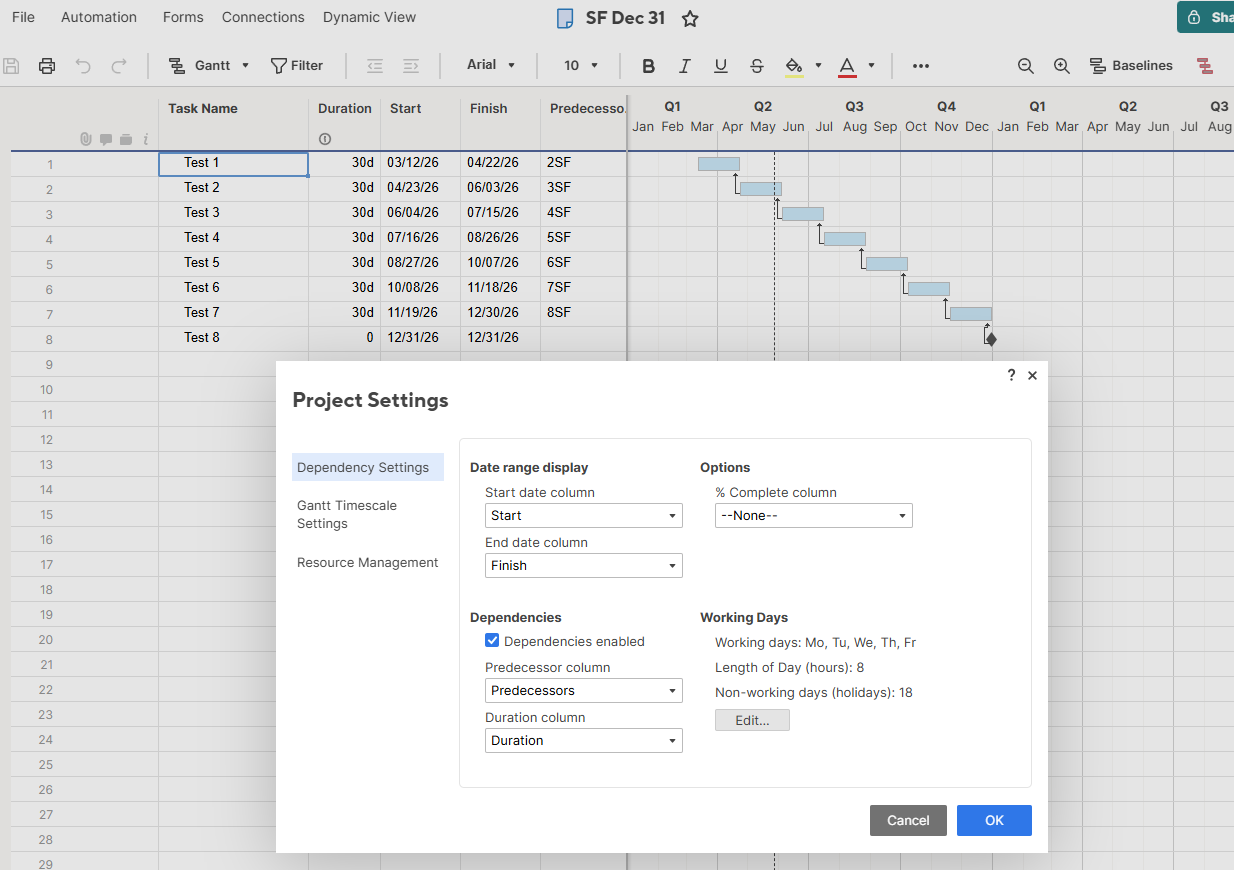Select Test 4 start date 07/16/26
The height and width of the screenshot is (870, 1234).
[420, 239]
